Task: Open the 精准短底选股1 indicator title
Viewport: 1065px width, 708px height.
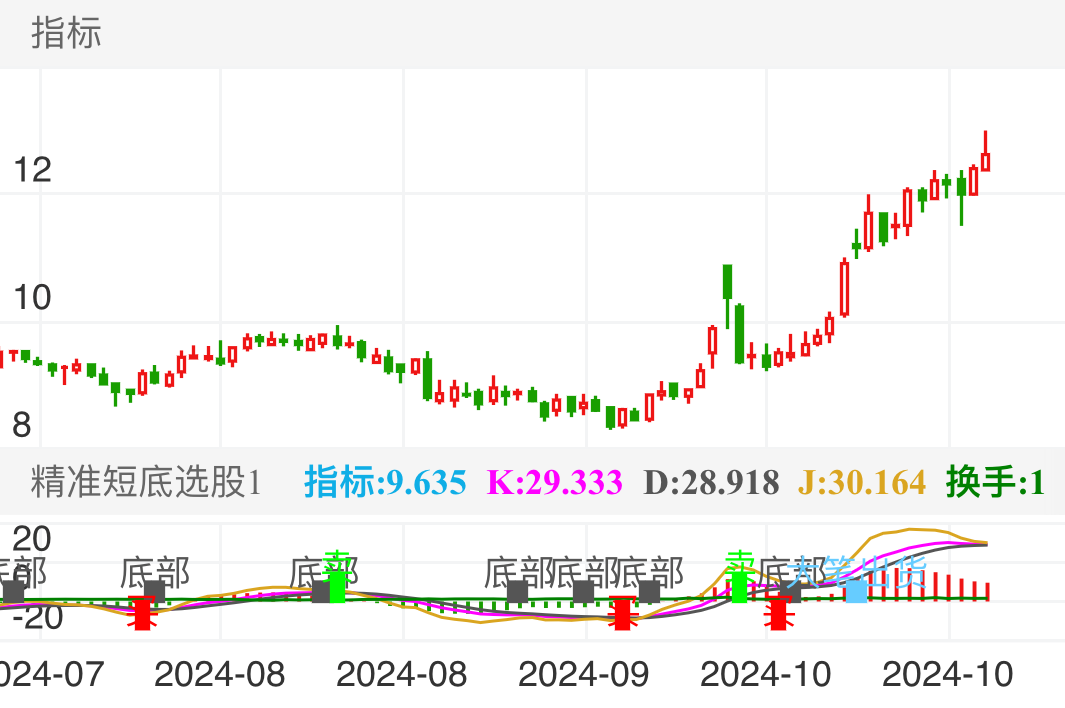Action: coord(146,482)
